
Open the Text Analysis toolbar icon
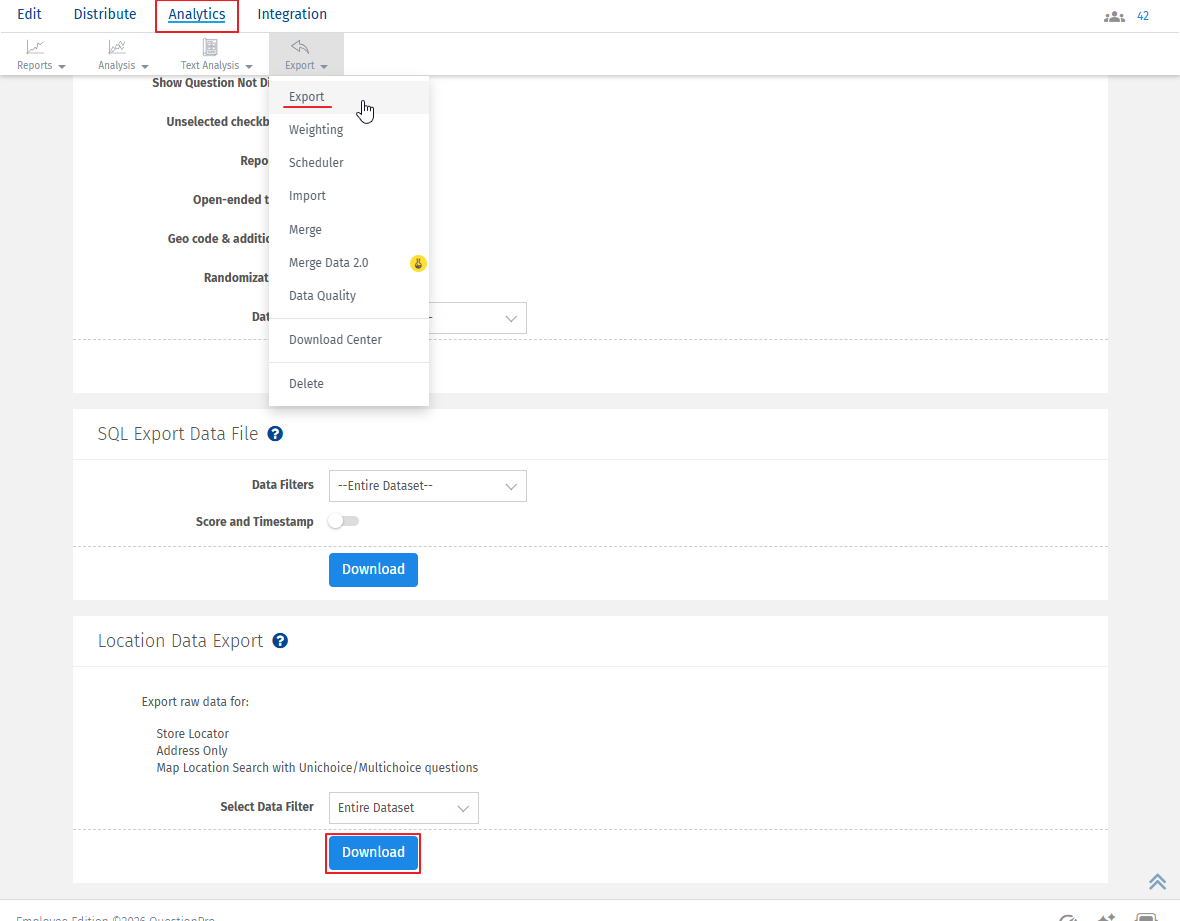210,47
